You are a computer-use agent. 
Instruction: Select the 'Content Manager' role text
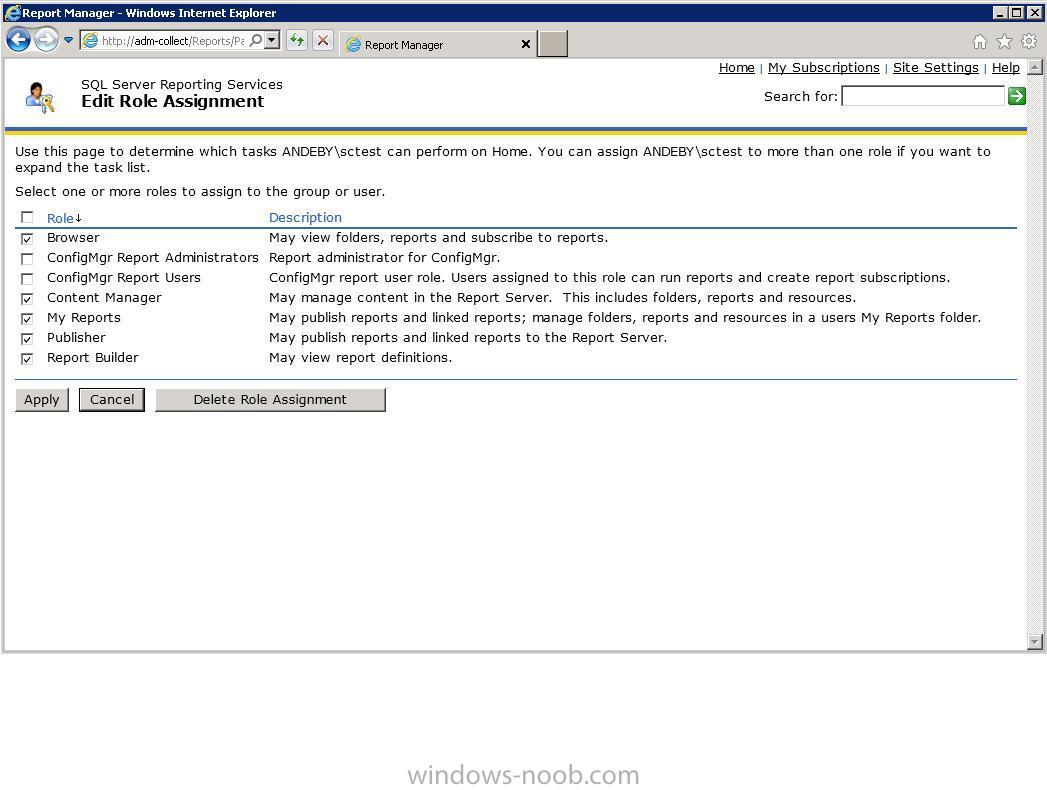[x=104, y=298]
